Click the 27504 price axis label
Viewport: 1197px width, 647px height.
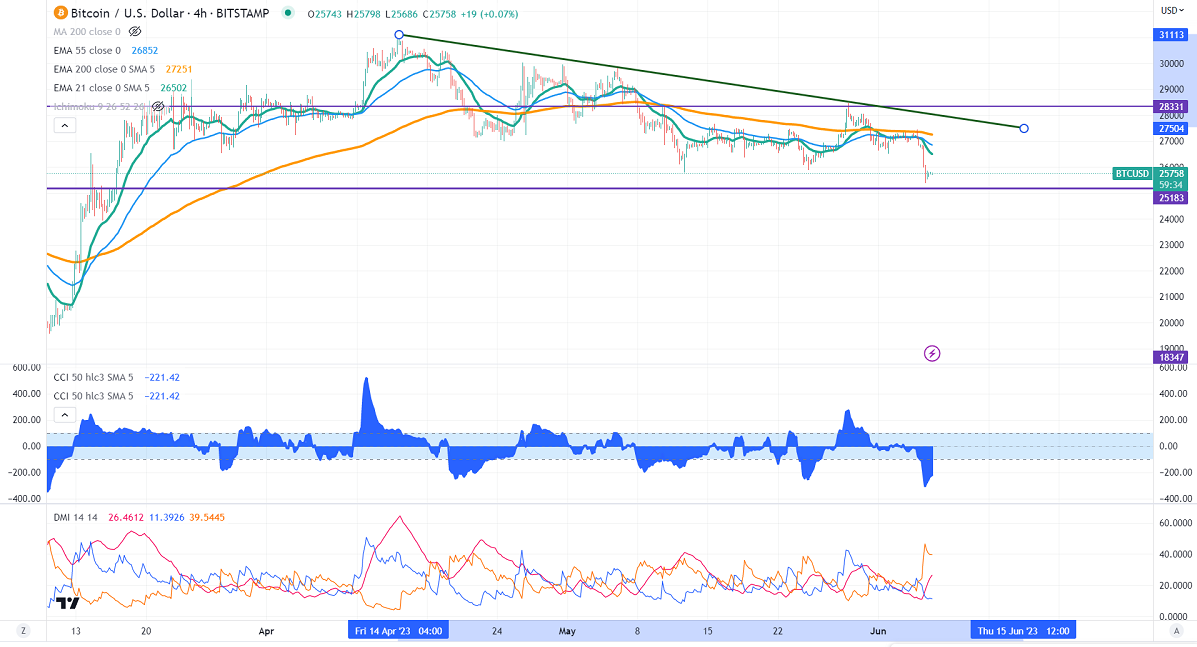pyautogui.click(x=1171, y=129)
